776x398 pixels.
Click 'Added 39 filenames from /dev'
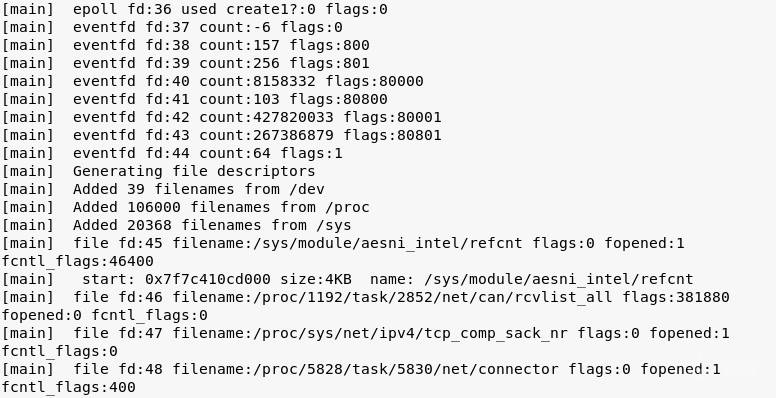tap(199, 189)
